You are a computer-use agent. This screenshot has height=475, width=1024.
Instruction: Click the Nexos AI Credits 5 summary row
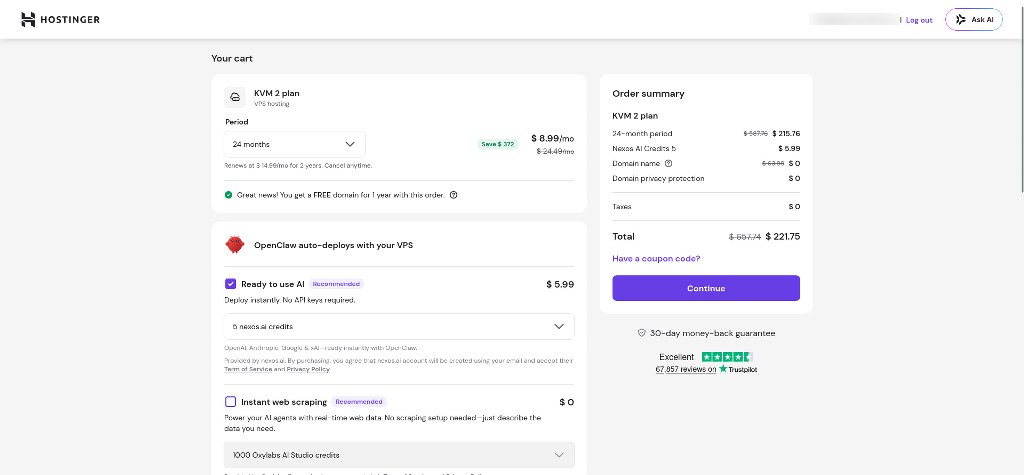706,148
